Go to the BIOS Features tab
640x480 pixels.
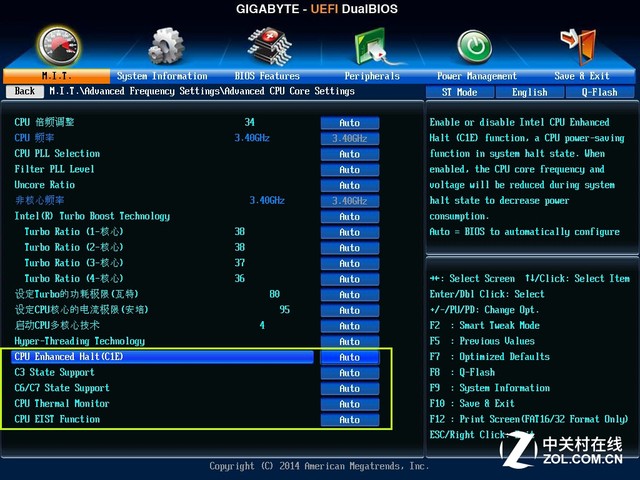[267, 76]
